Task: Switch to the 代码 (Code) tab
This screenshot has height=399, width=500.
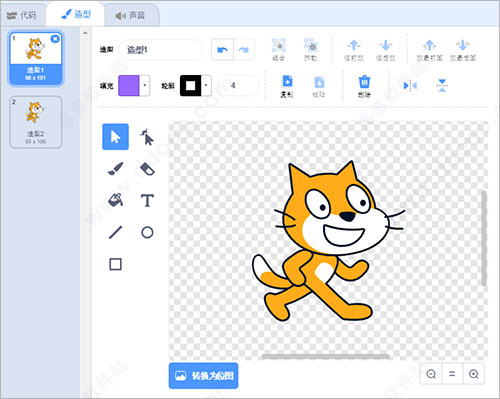Action: pyautogui.click(x=22, y=15)
